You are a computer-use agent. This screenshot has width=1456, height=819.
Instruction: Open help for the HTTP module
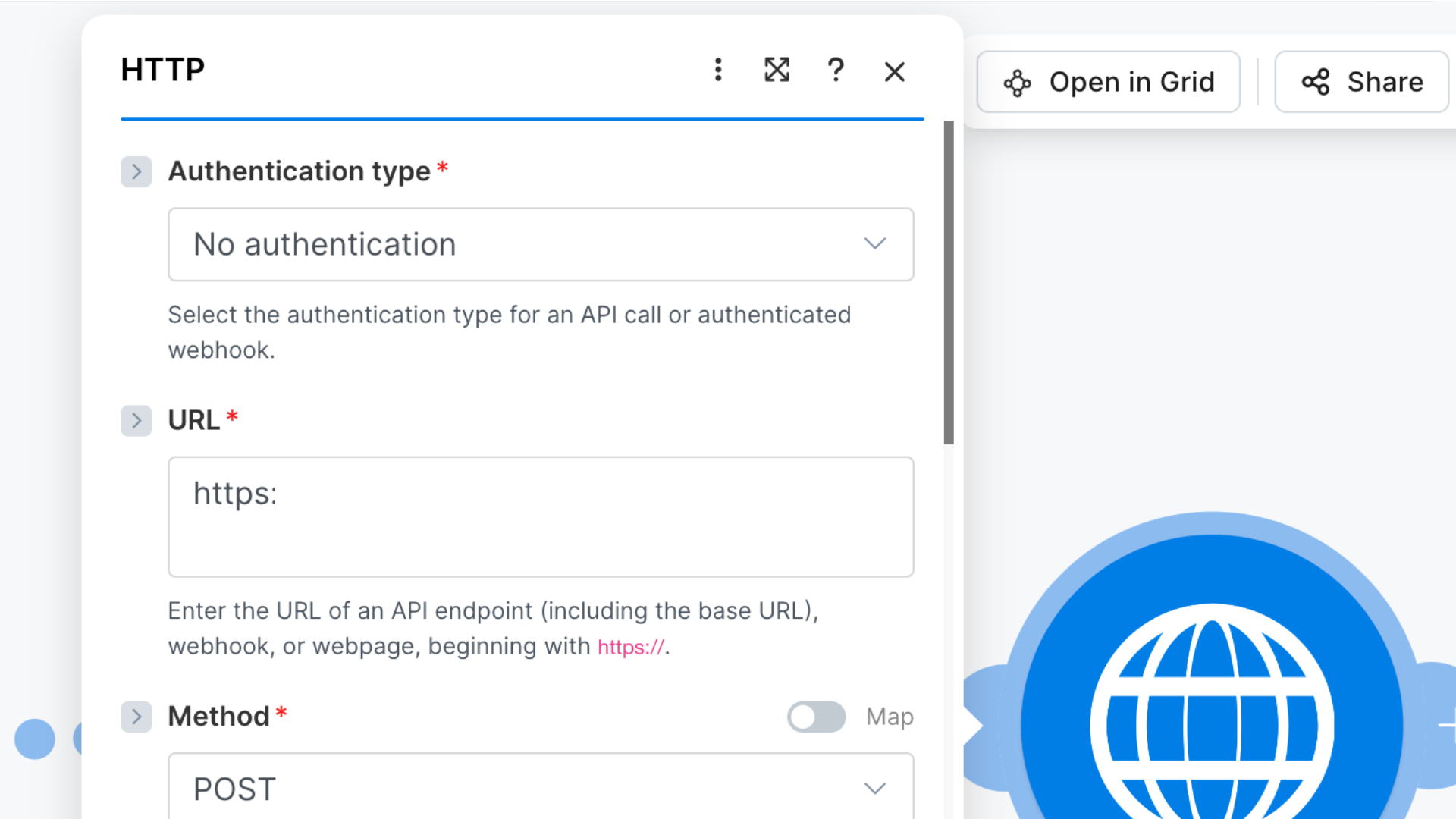click(836, 70)
